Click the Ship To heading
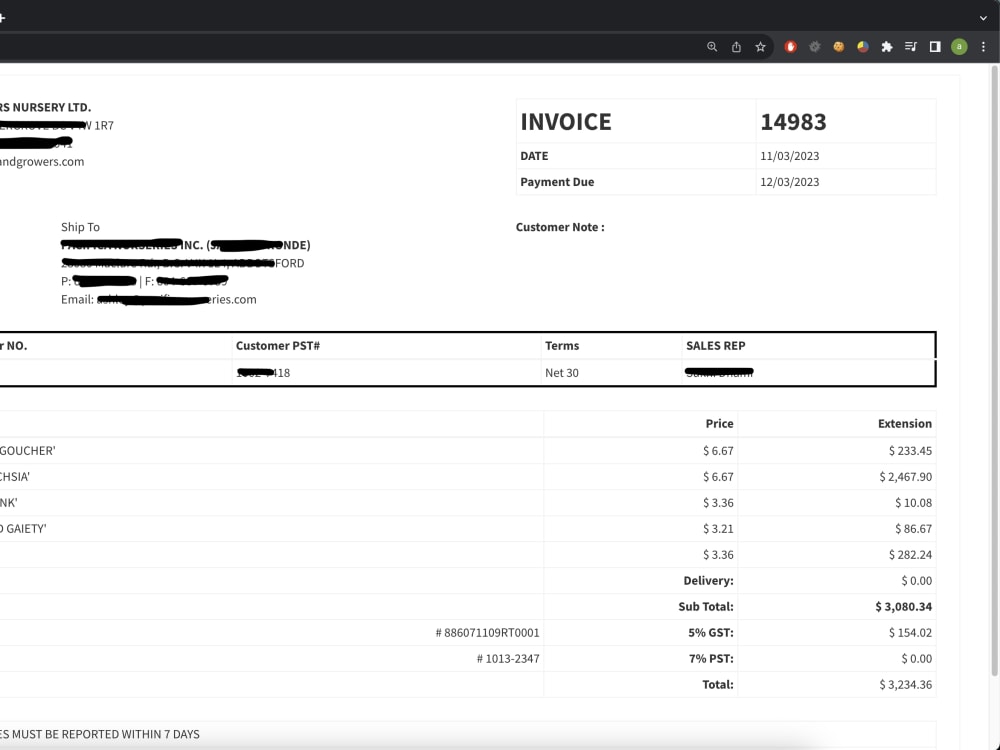The height and width of the screenshot is (750, 1000). coord(80,227)
